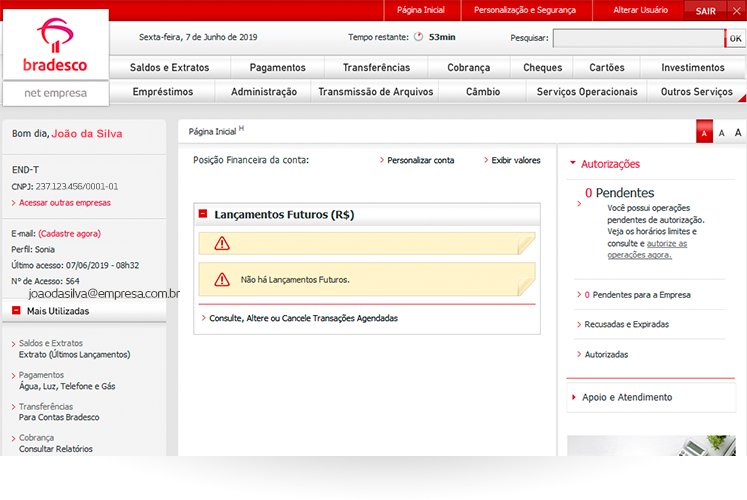The width and height of the screenshot is (747, 500).
Task: Click the SAIR logout button
Action: pos(705,9)
